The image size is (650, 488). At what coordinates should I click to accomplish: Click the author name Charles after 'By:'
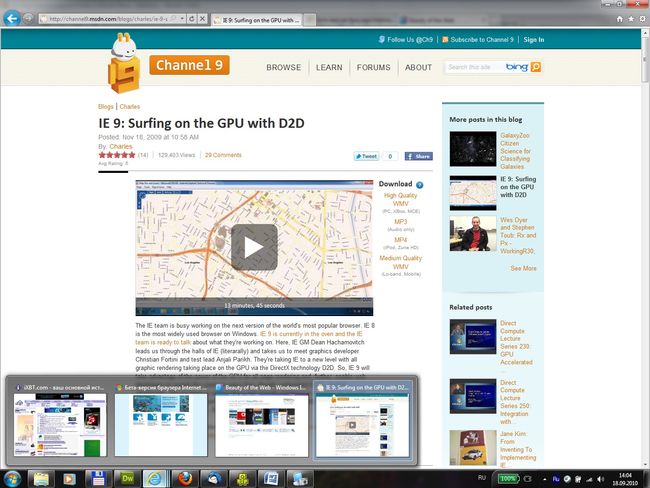(x=121, y=146)
